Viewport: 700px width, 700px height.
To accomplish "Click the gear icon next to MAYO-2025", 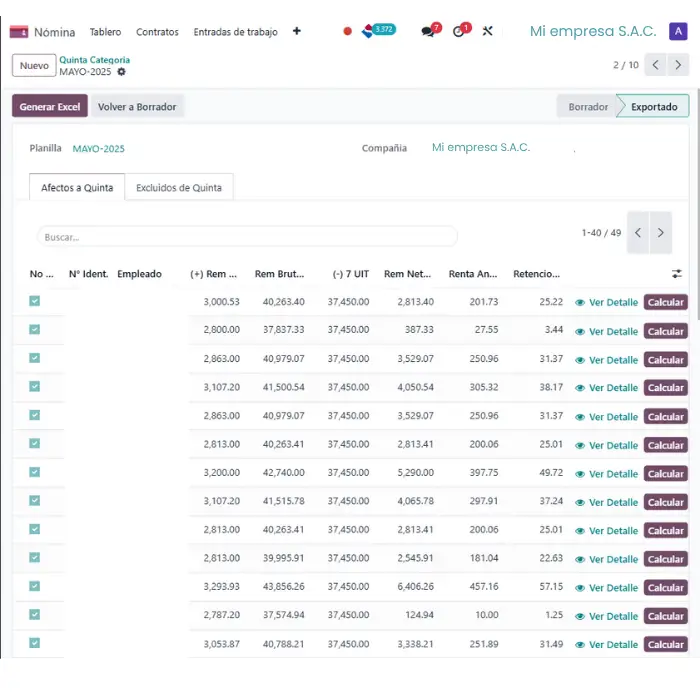I will pos(122,72).
